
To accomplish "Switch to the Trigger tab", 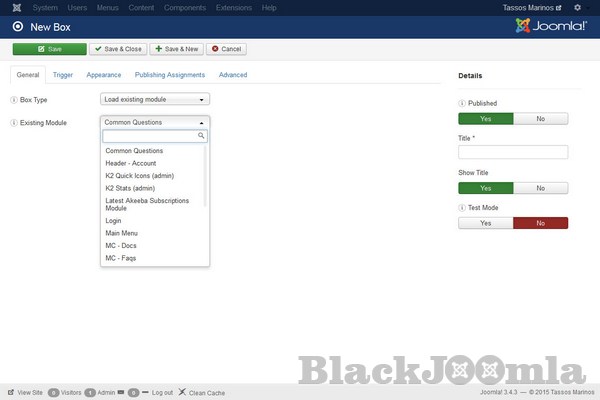I will [62, 75].
